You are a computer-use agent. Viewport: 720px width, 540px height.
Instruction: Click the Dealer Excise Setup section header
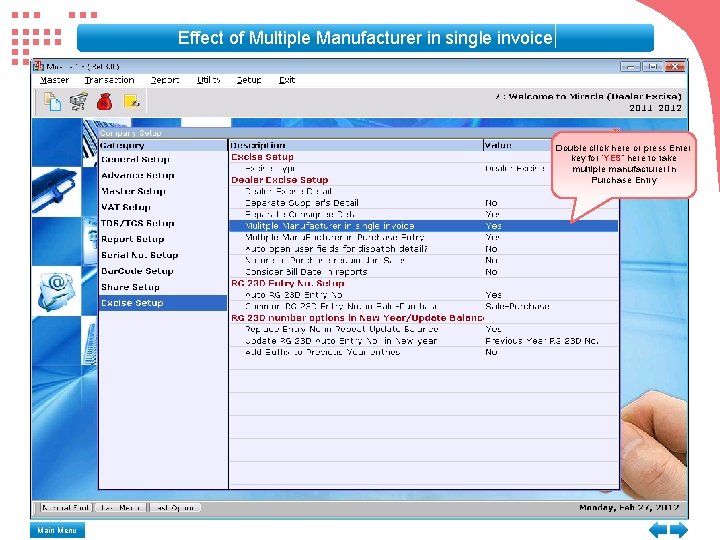pyautogui.click(x=280, y=180)
